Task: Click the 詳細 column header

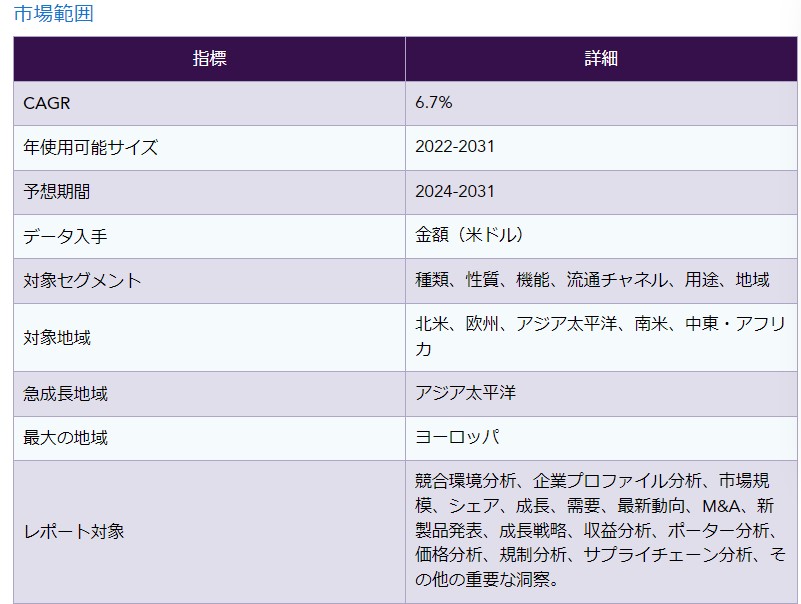Action: tap(601, 59)
